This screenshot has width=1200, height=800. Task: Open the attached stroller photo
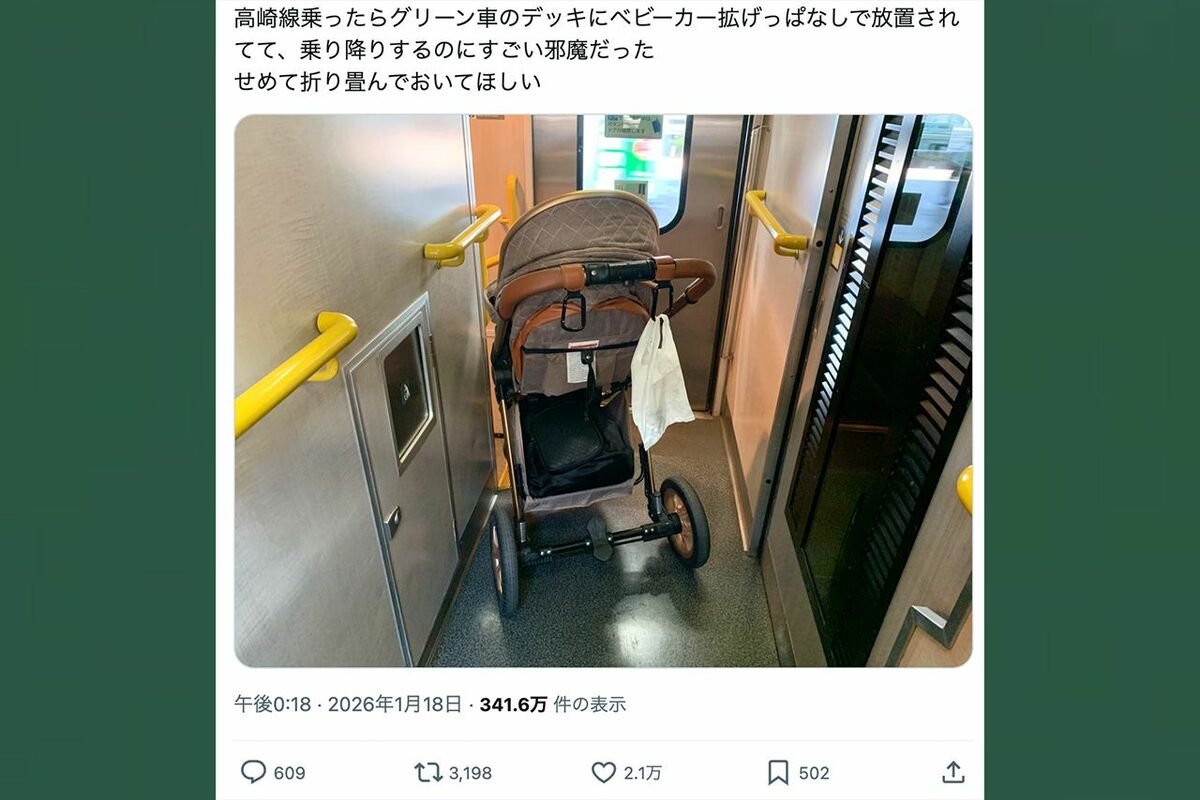pos(603,390)
